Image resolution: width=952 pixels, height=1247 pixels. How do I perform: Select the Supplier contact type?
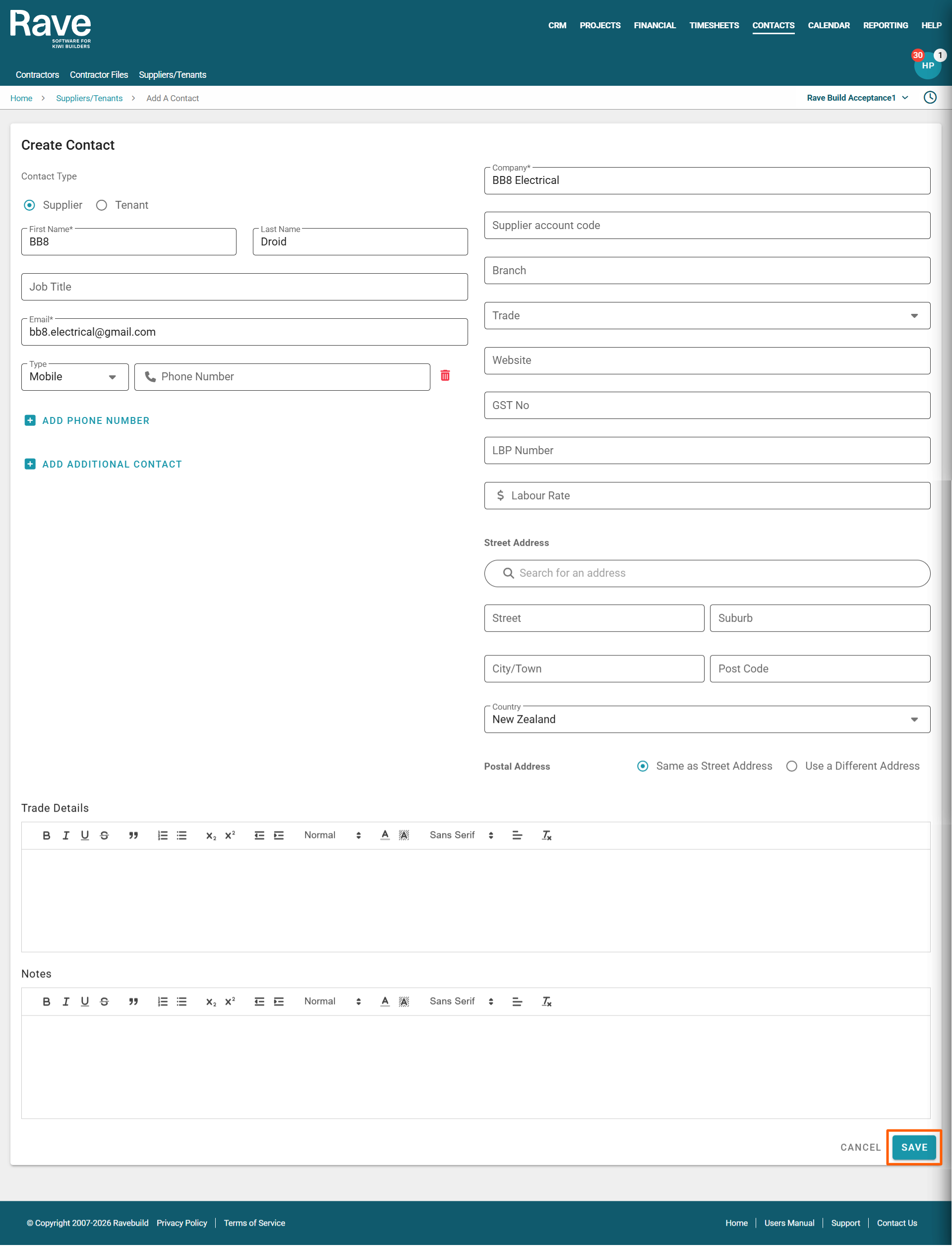[x=29, y=205]
